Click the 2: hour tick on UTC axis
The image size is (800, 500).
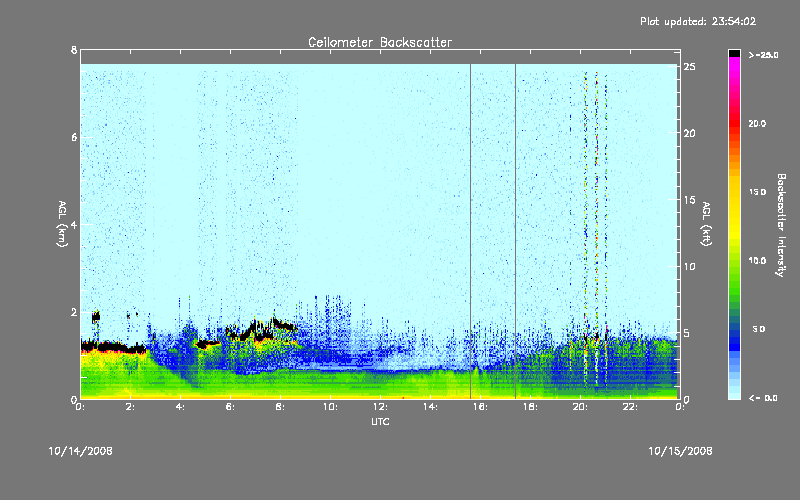131,407
